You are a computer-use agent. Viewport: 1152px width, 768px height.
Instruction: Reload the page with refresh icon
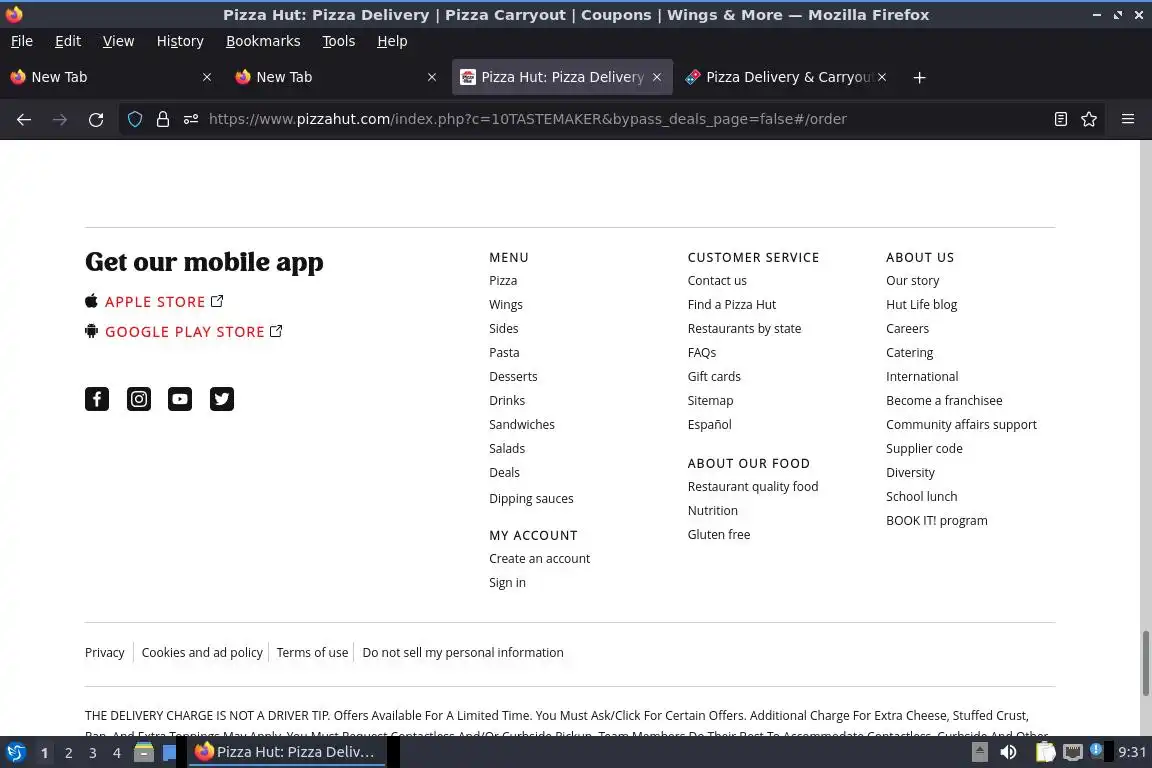[96, 119]
